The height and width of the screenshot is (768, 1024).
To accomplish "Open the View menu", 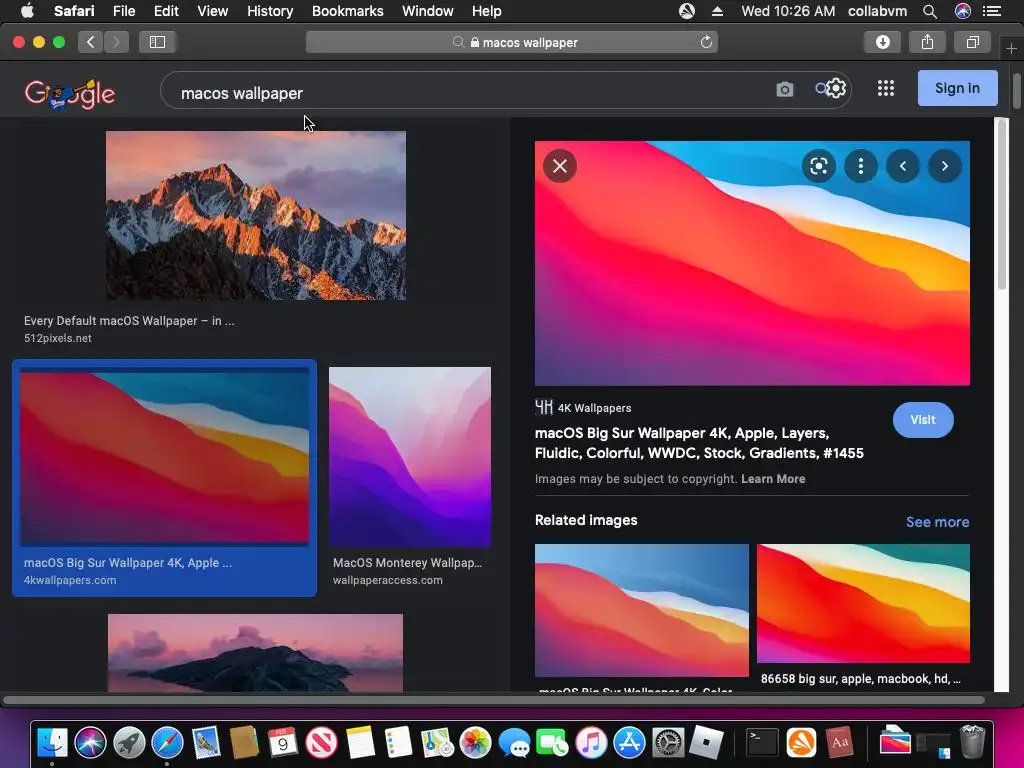I will click(x=212, y=11).
